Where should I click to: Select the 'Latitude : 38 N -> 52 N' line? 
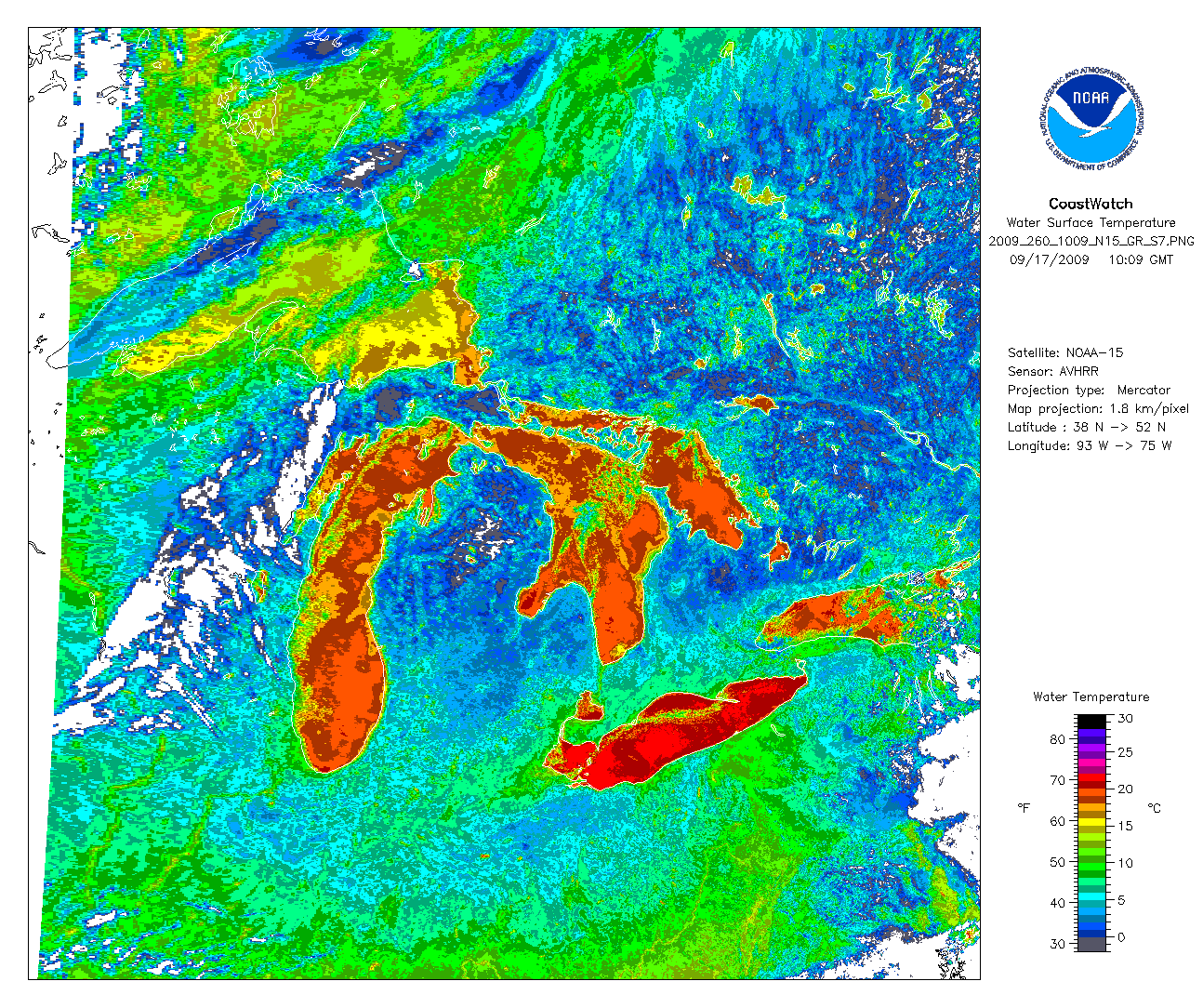click(1087, 427)
